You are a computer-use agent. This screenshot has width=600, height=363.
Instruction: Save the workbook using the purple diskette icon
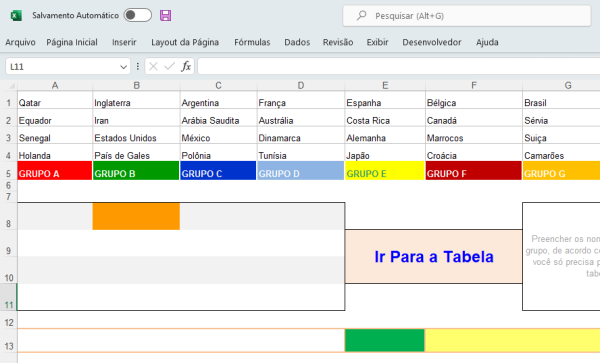[165, 16]
